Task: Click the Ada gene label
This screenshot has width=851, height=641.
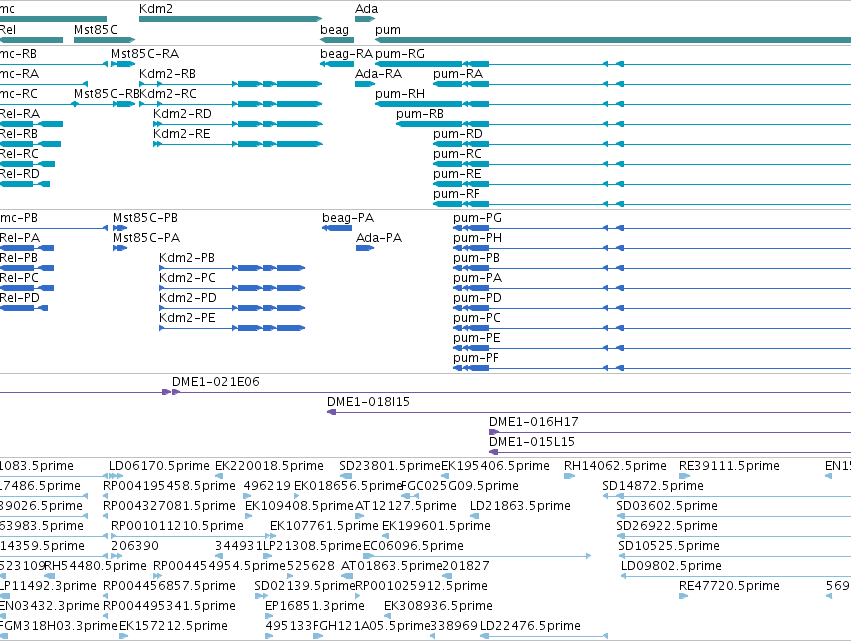Action: click(x=366, y=9)
